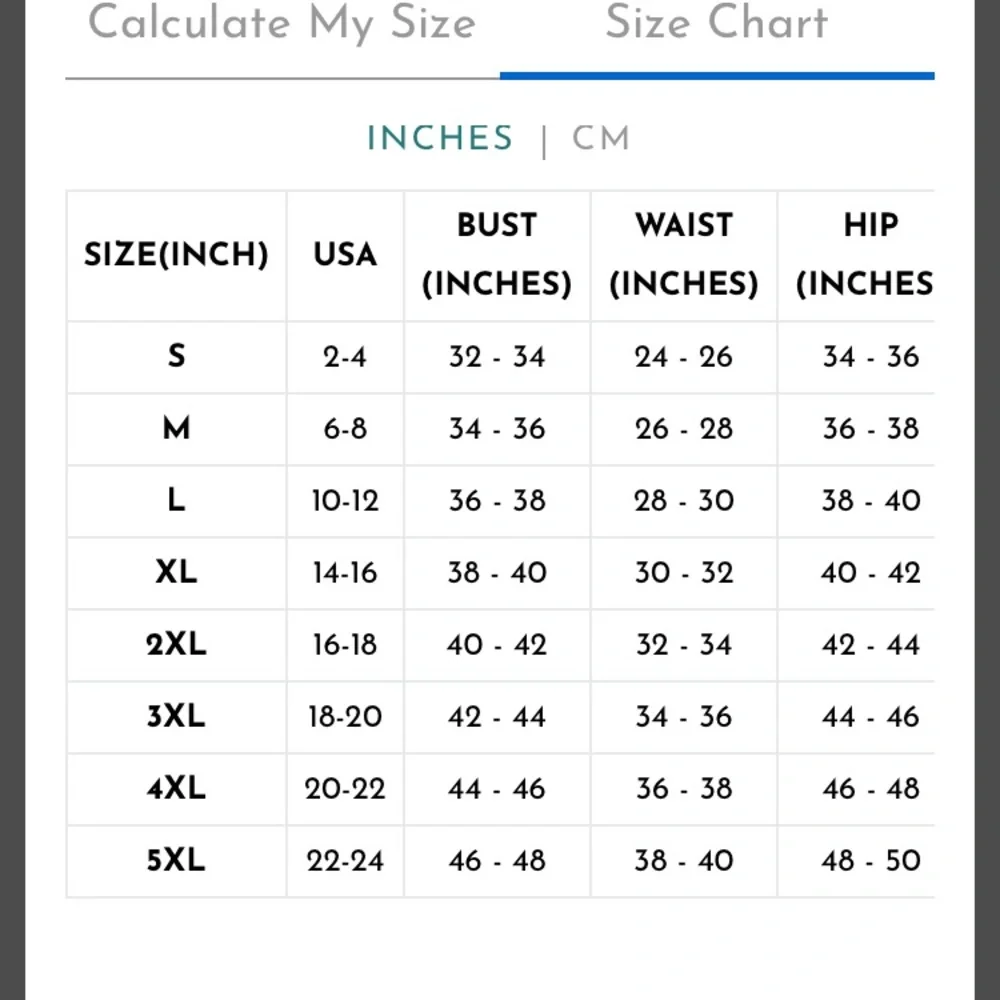
Task: Switch measurements to CM units
Action: tap(600, 137)
